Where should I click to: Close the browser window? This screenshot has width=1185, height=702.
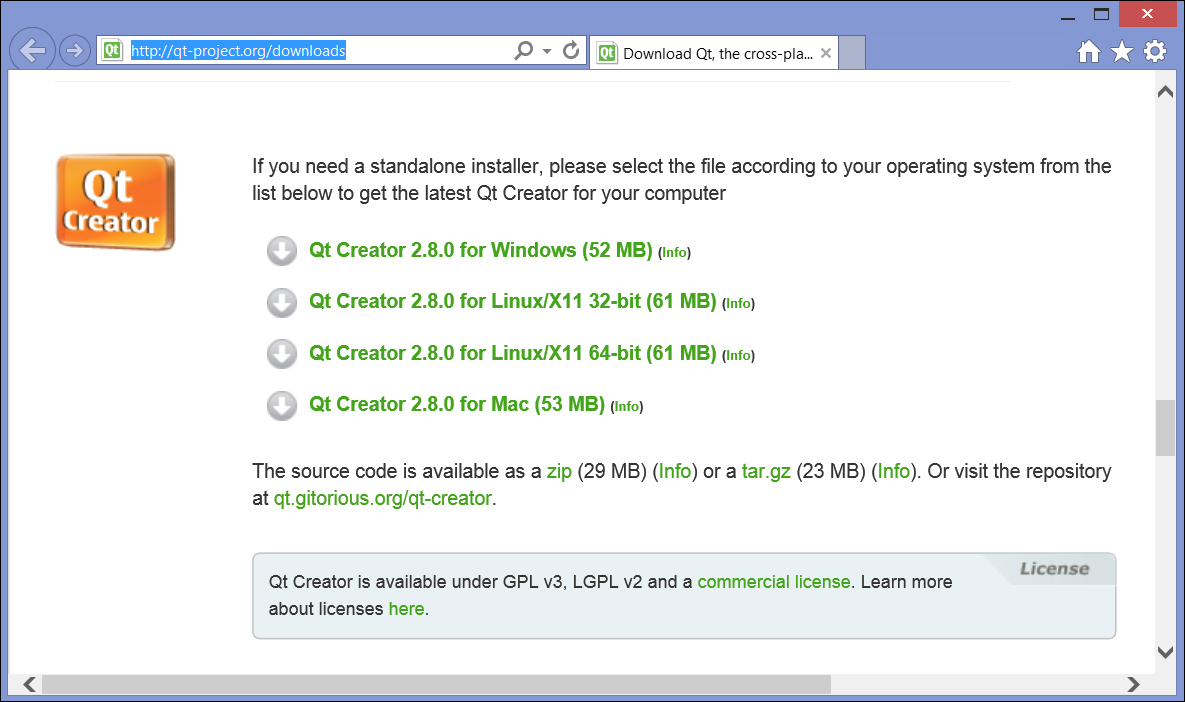pos(1147,14)
